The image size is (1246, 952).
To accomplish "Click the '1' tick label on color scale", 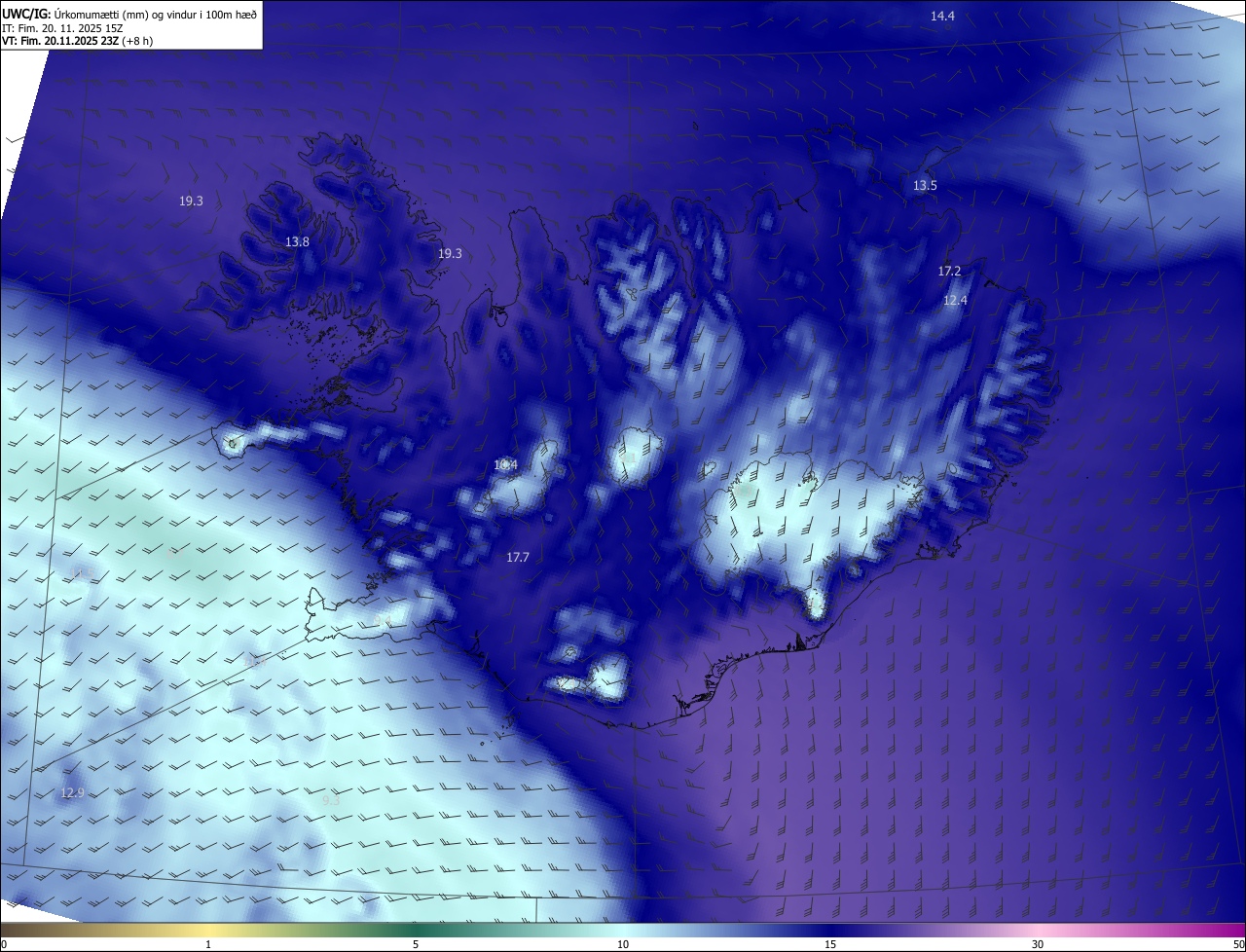I will pos(208,944).
